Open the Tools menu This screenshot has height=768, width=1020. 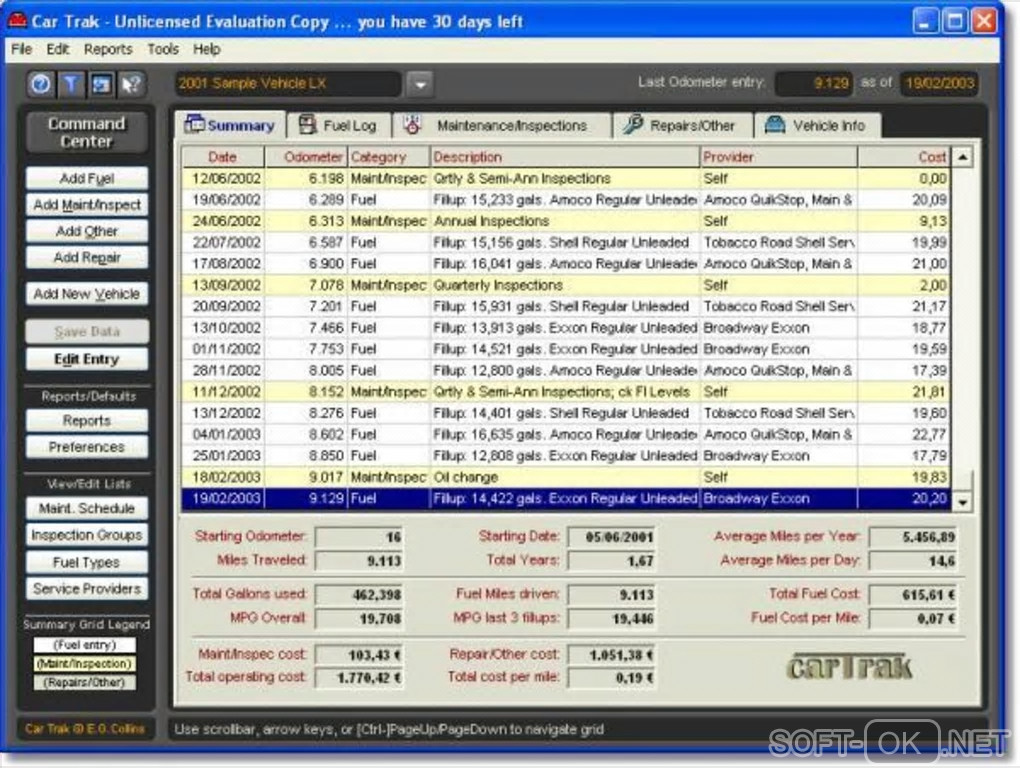(163, 49)
